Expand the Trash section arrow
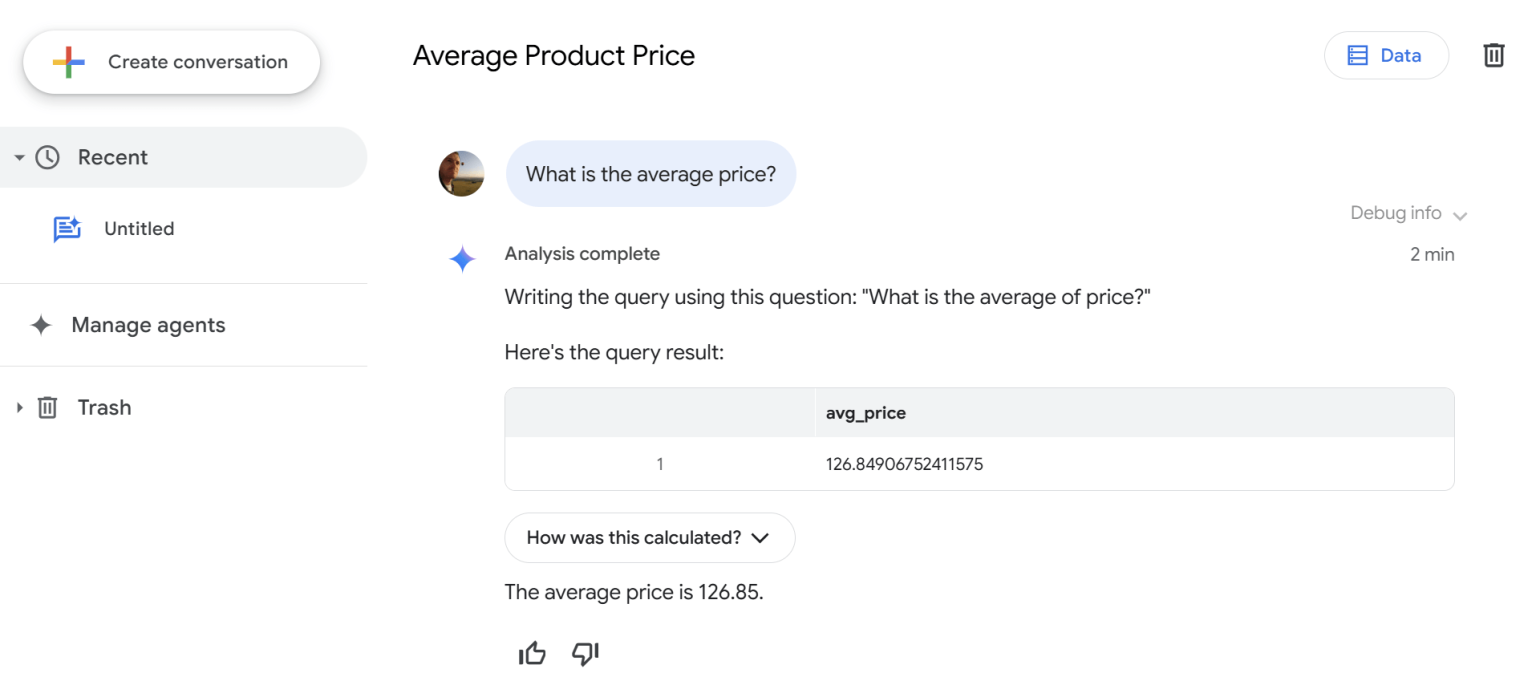 pos(19,407)
